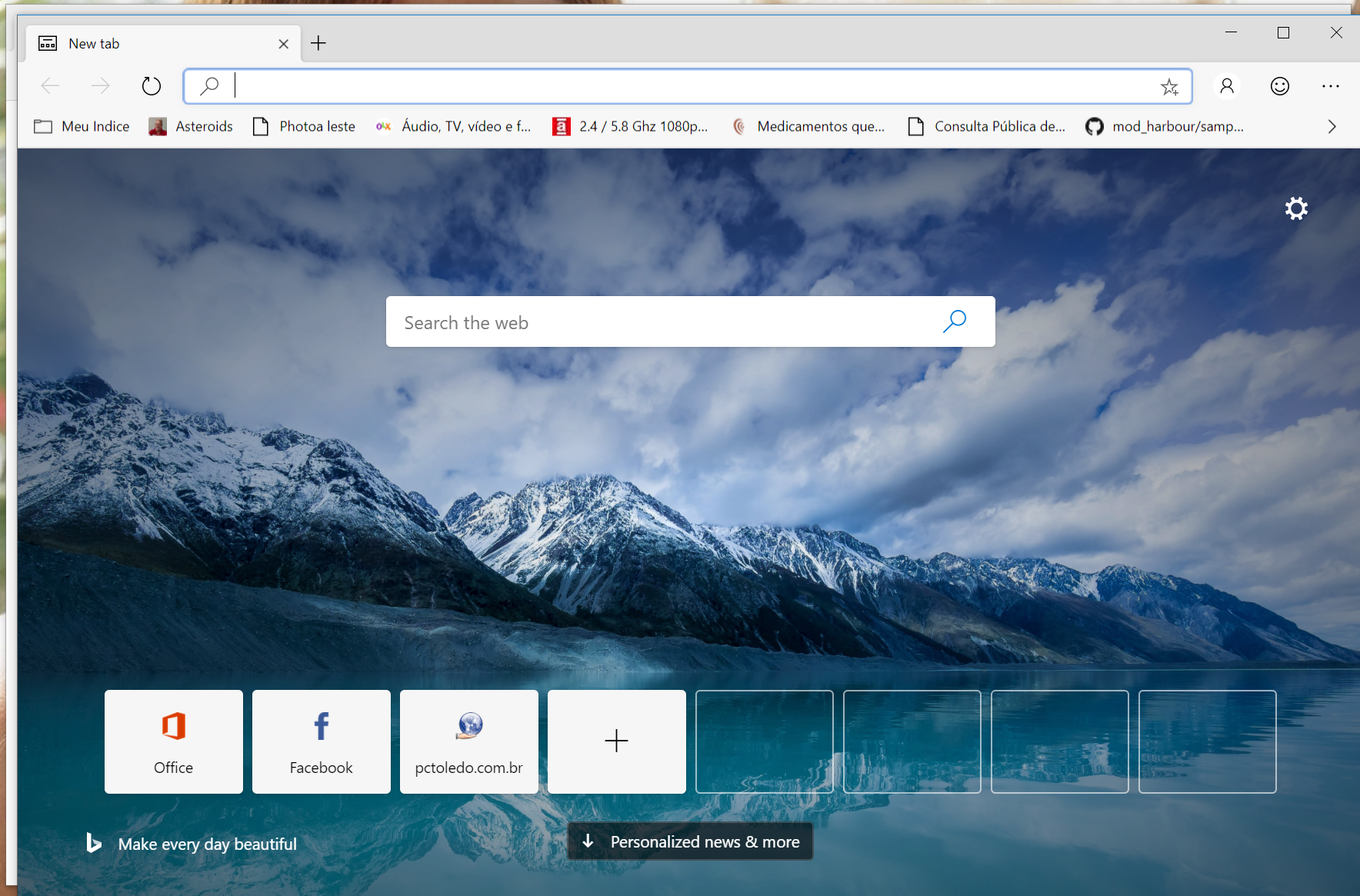Go forward to the next page
This screenshot has width=1360, height=896.
click(x=101, y=86)
